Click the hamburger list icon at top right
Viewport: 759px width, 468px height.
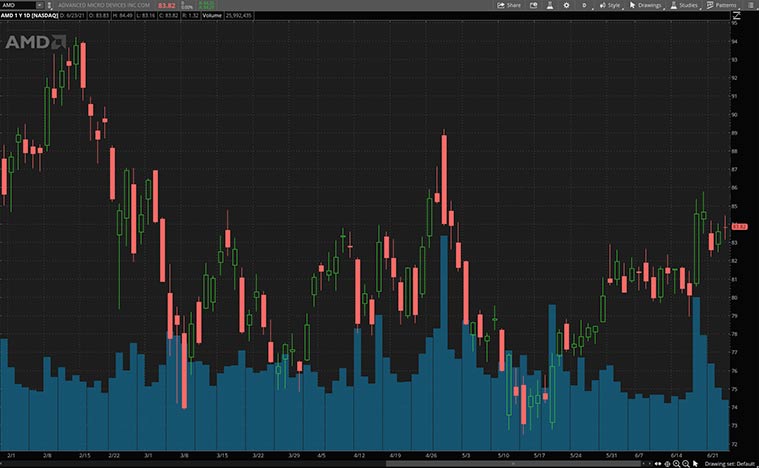[x=749, y=5]
